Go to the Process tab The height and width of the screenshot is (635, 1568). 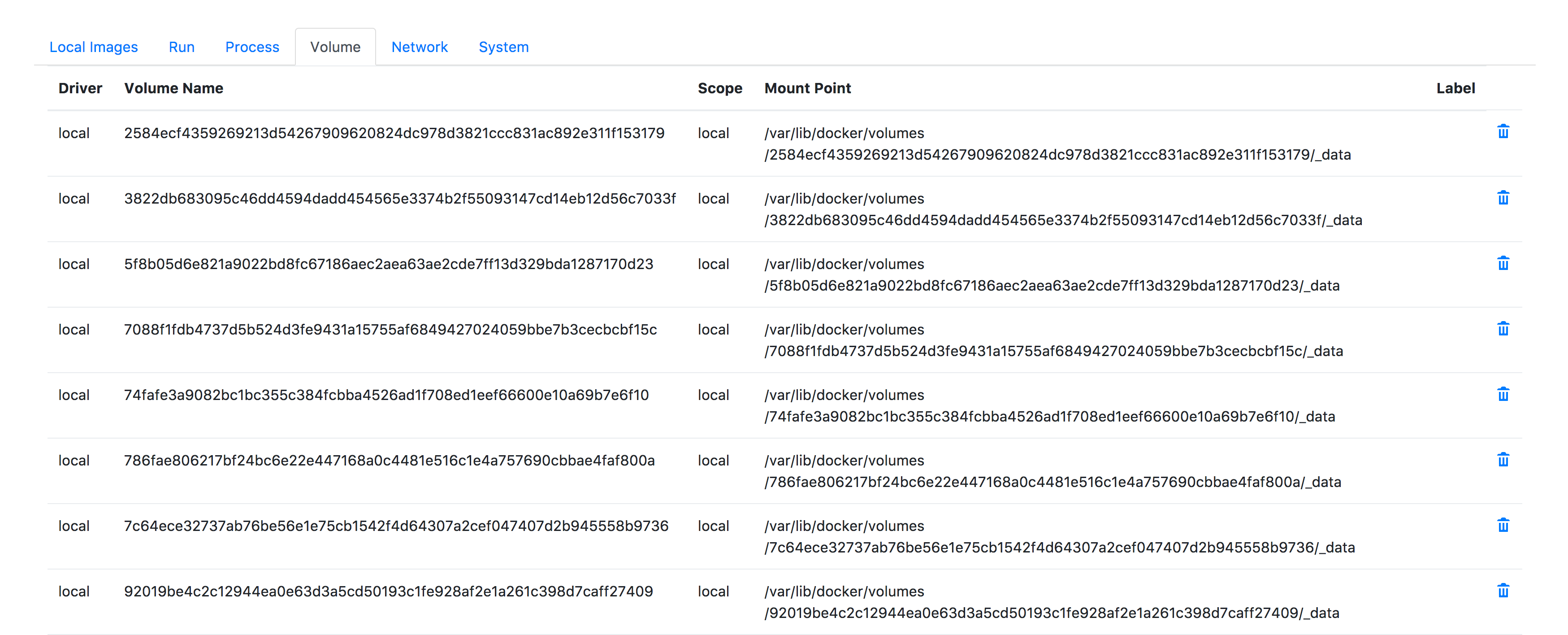[x=252, y=47]
